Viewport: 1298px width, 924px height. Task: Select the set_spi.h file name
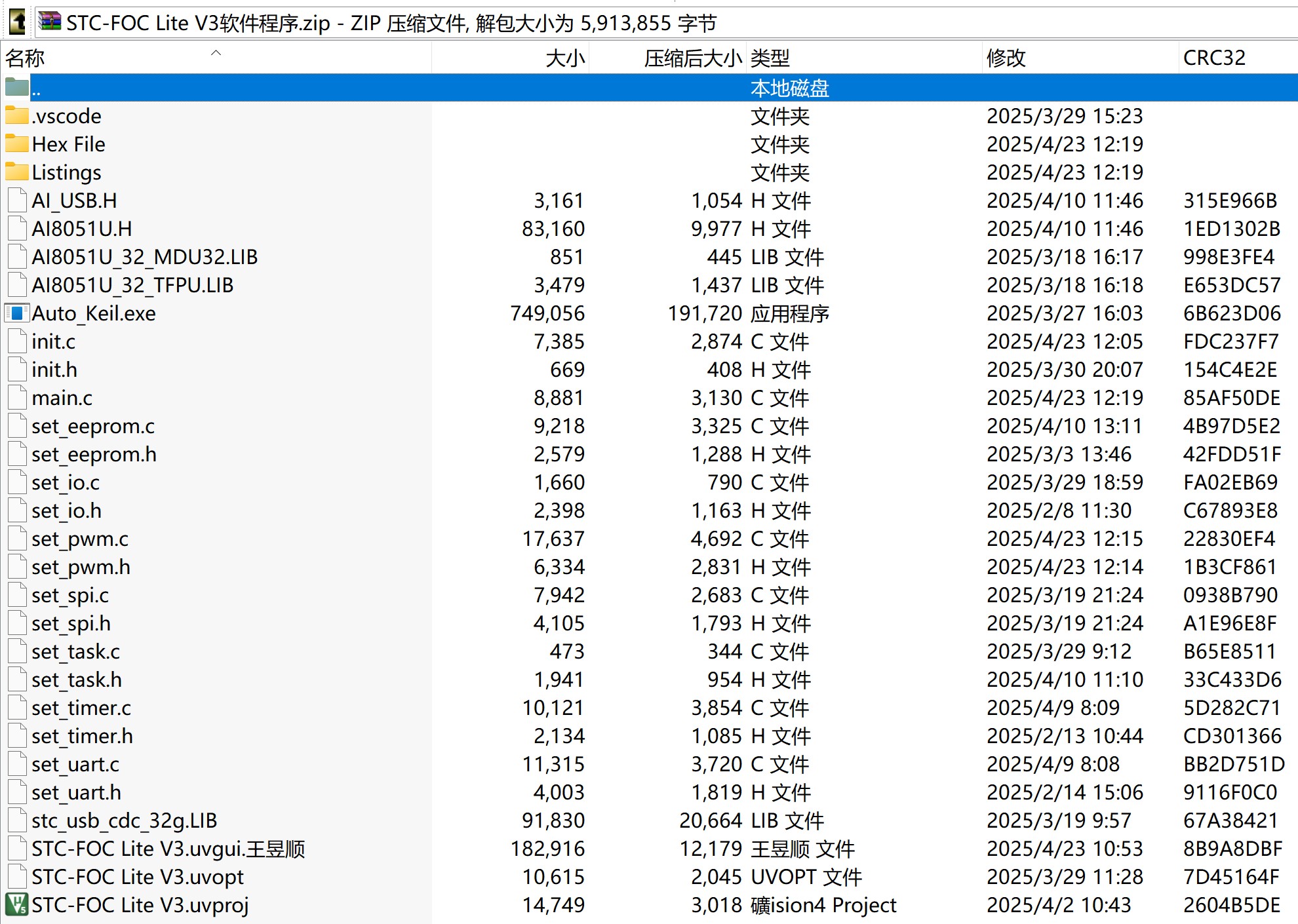[x=71, y=623]
